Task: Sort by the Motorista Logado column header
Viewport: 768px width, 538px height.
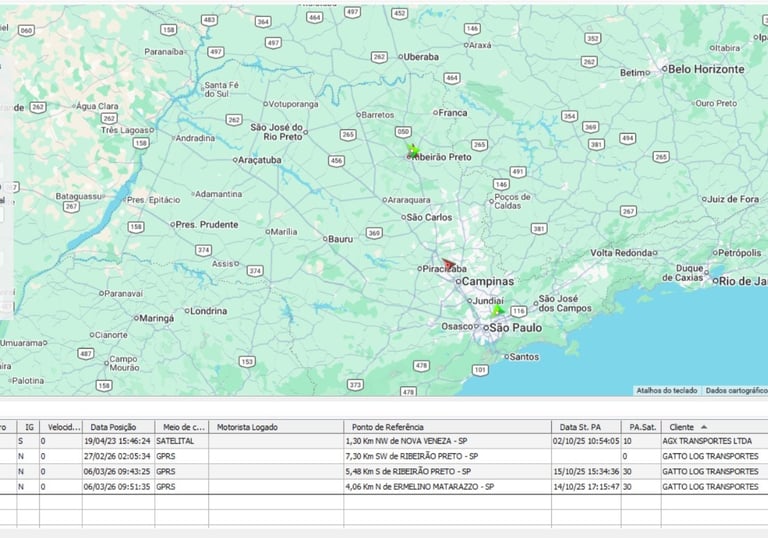Action: pos(276,427)
